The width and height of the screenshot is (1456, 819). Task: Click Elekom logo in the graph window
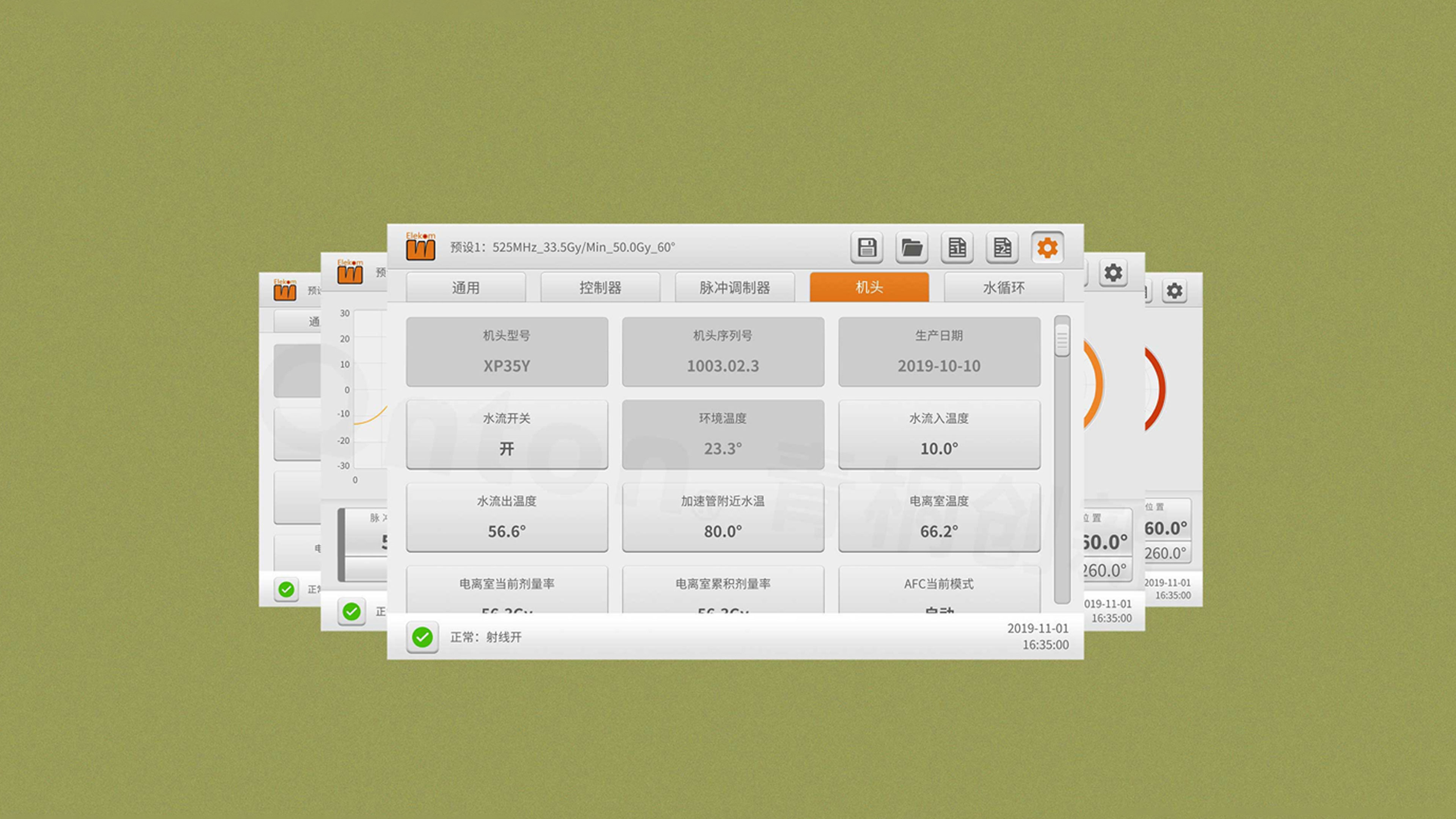350,272
